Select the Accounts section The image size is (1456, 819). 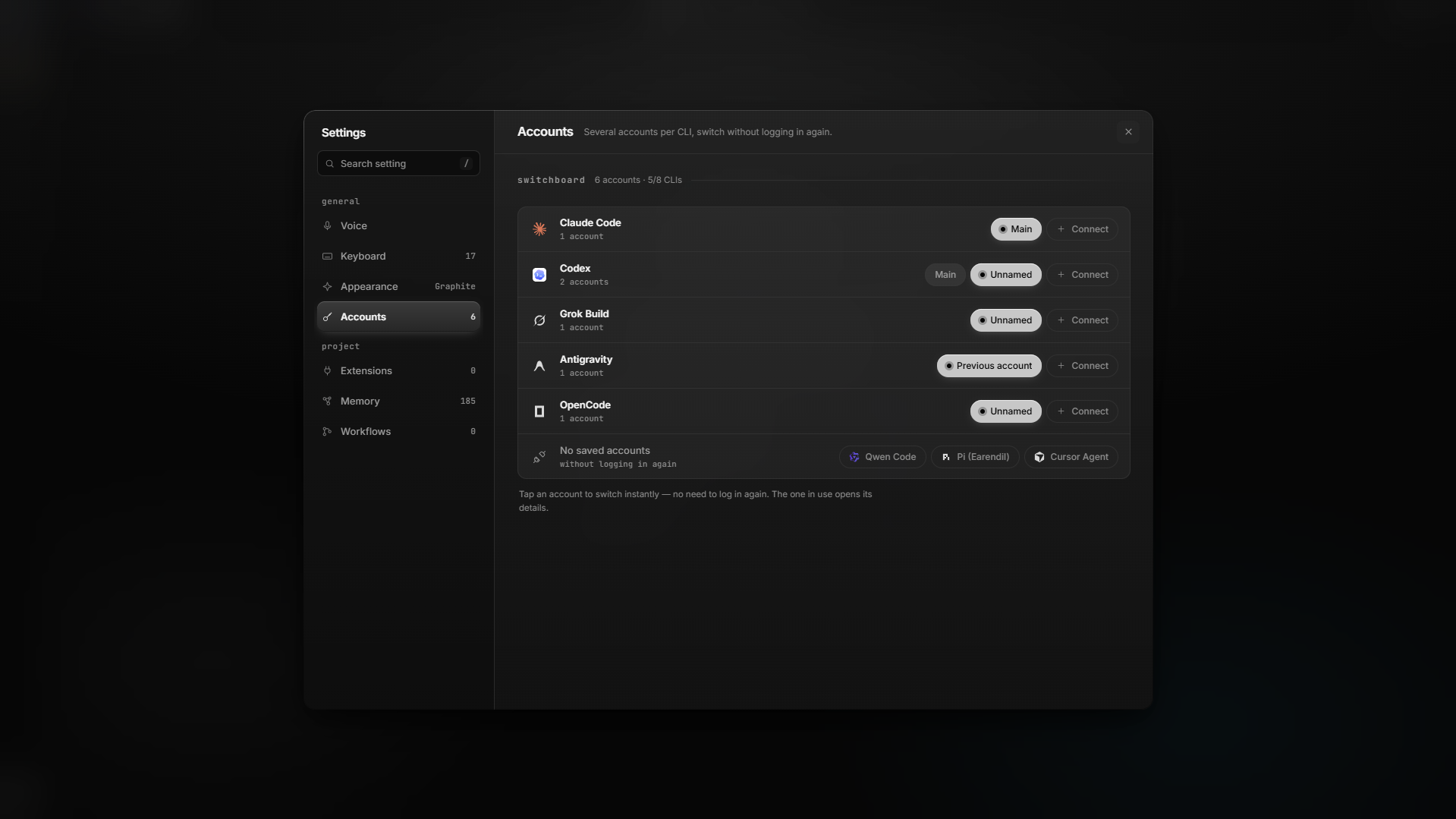point(398,317)
